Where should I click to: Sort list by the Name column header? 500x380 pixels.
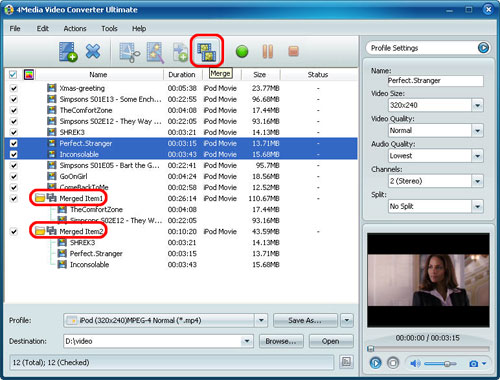[98, 74]
